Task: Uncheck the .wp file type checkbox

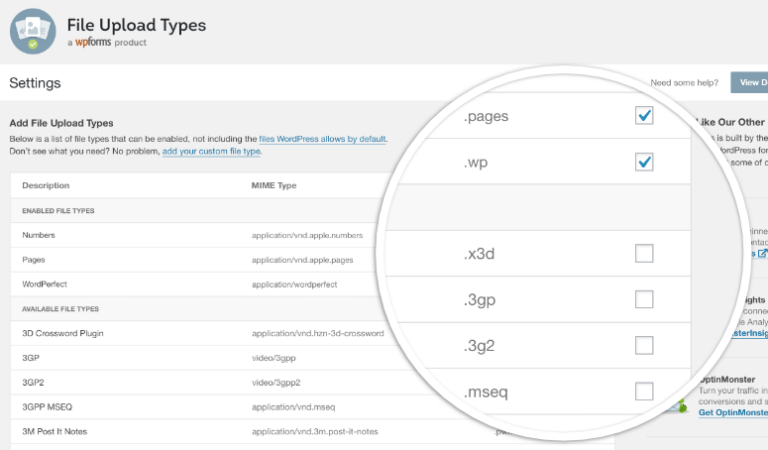Action: (644, 162)
